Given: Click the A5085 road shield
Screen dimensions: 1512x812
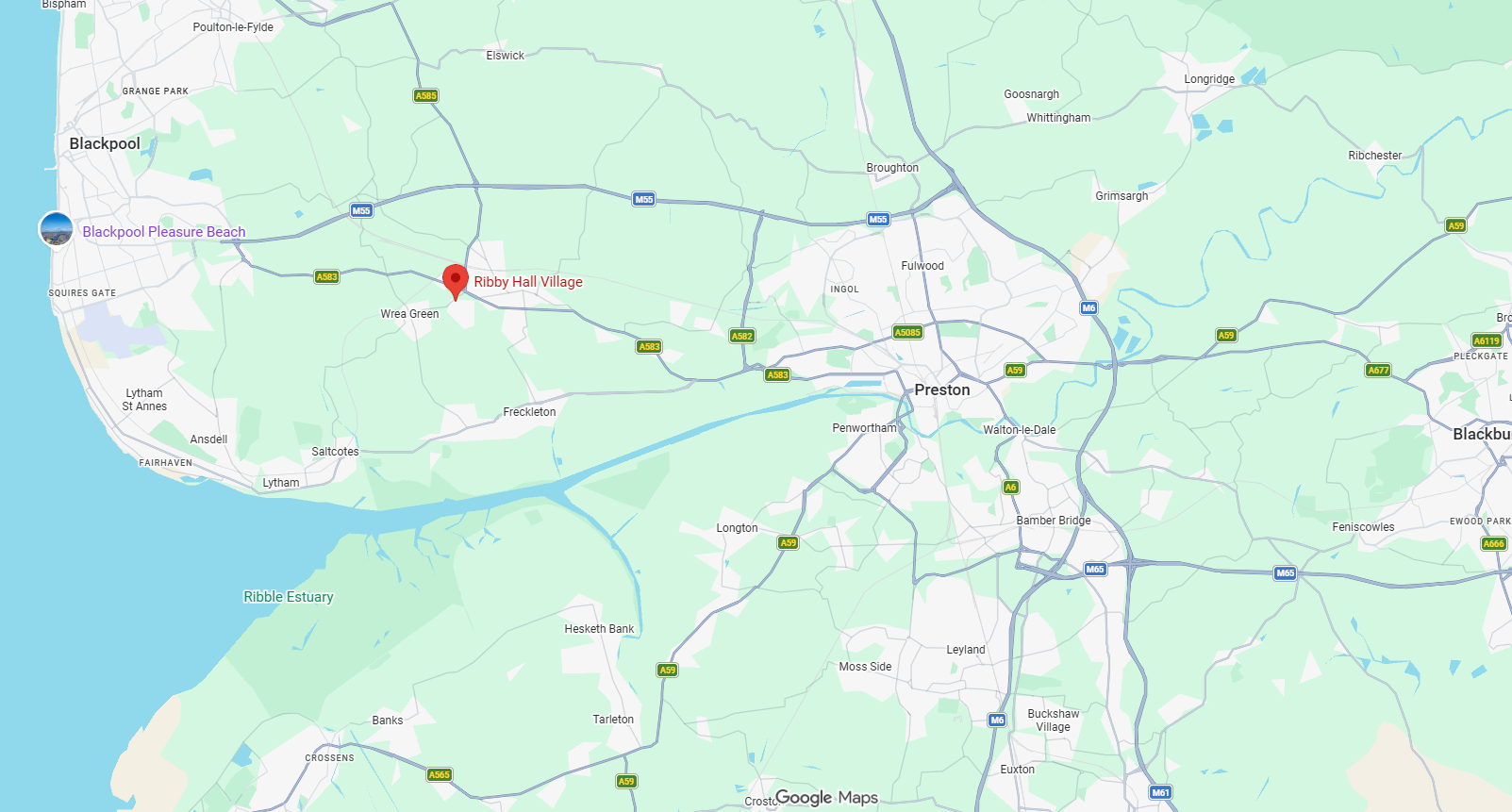Looking at the screenshot, I should (907, 332).
